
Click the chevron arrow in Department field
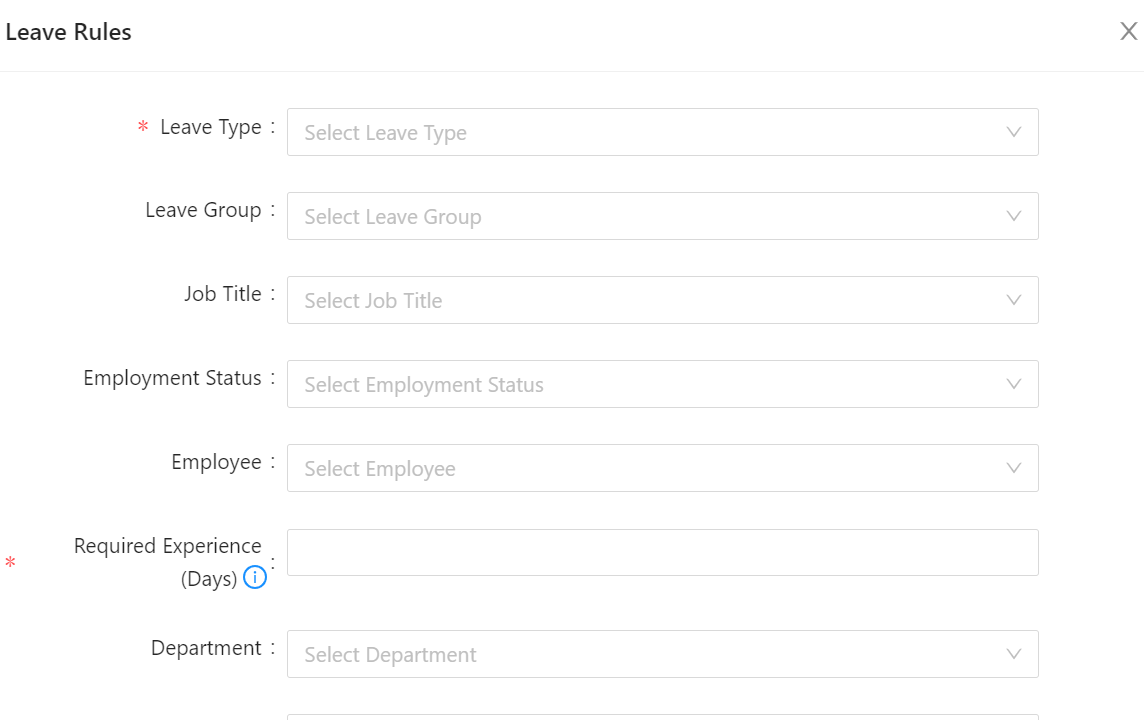(1013, 654)
